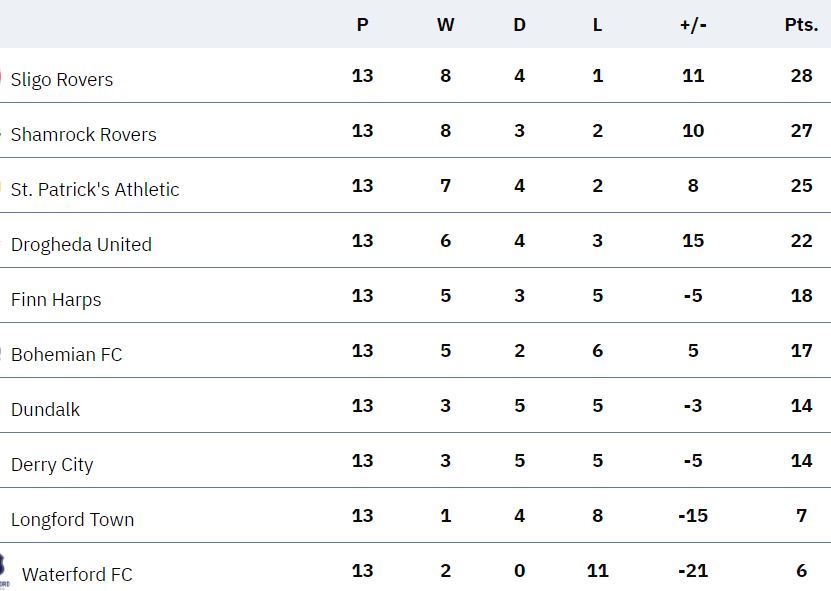The width and height of the screenshot is (831, 591).
Task: Click Drogheda United's 15 goal difference value
Action: 693,241
